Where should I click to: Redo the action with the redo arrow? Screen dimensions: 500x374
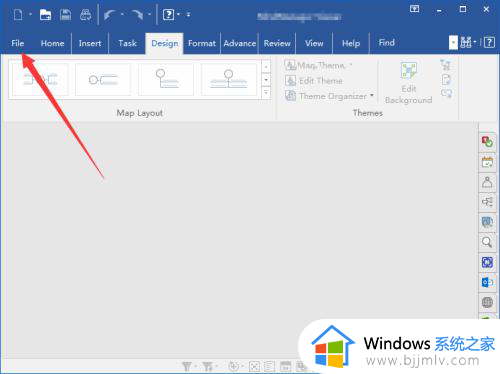(x=137, y=15)
